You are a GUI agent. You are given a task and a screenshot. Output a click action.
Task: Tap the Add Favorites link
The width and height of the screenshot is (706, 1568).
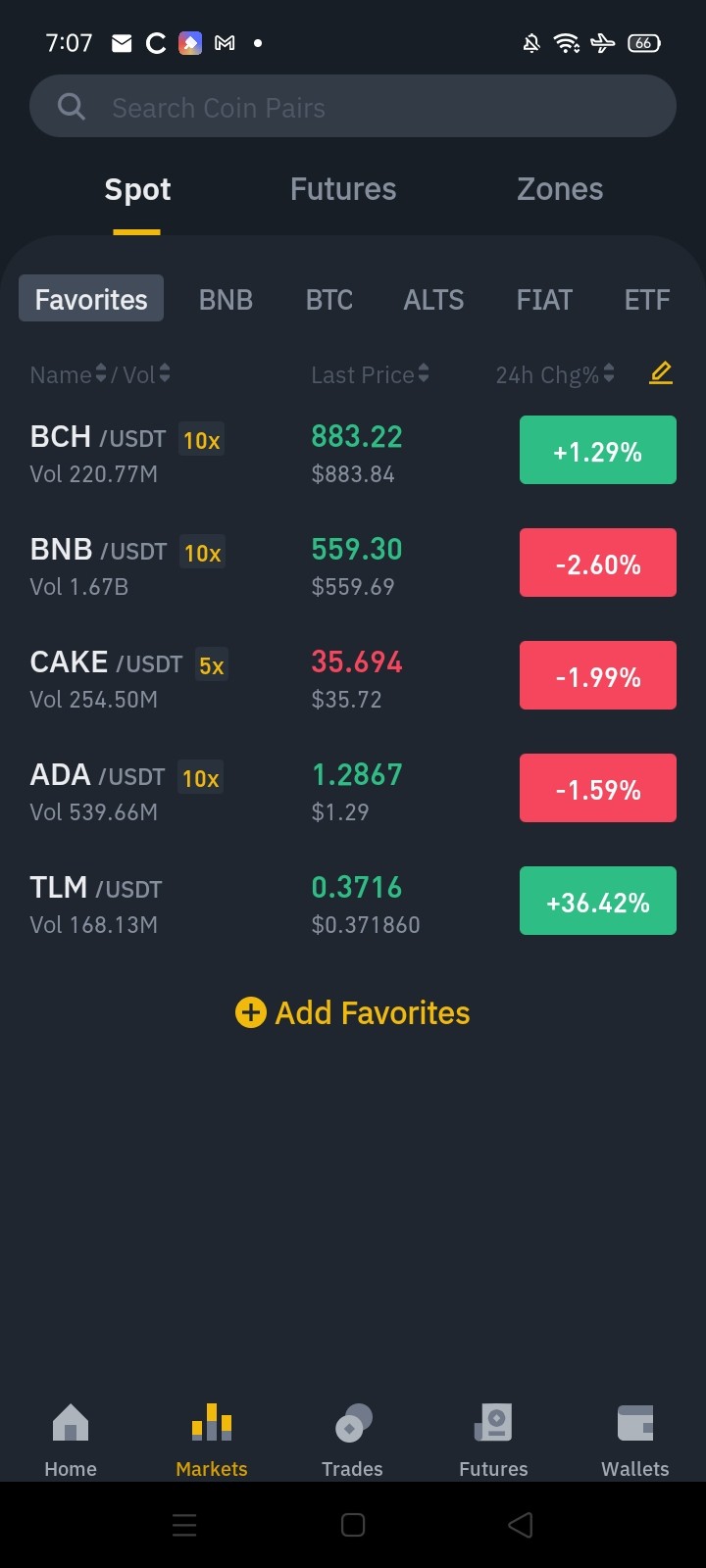[x=353, y=1012]
